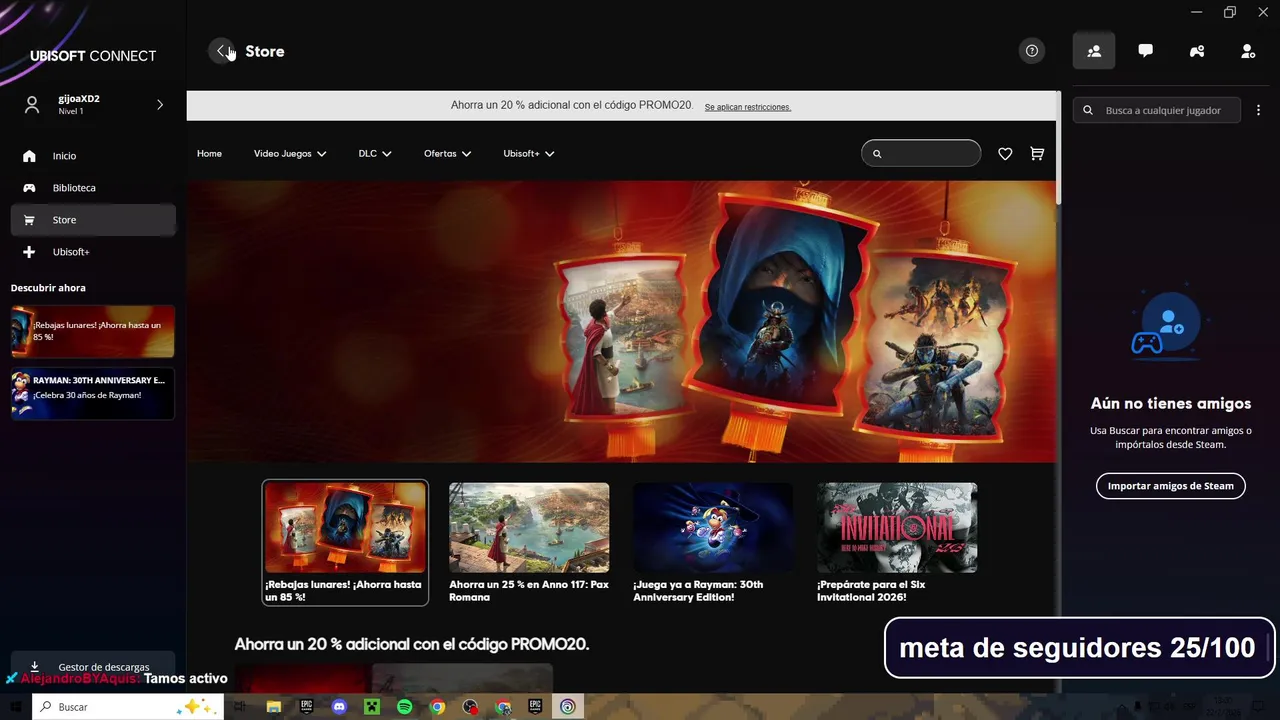This screenshot has height=720, width=1280.
Task: Click the Ubisoft Connect taskbar icon
Action: click(x=568, y=707)
